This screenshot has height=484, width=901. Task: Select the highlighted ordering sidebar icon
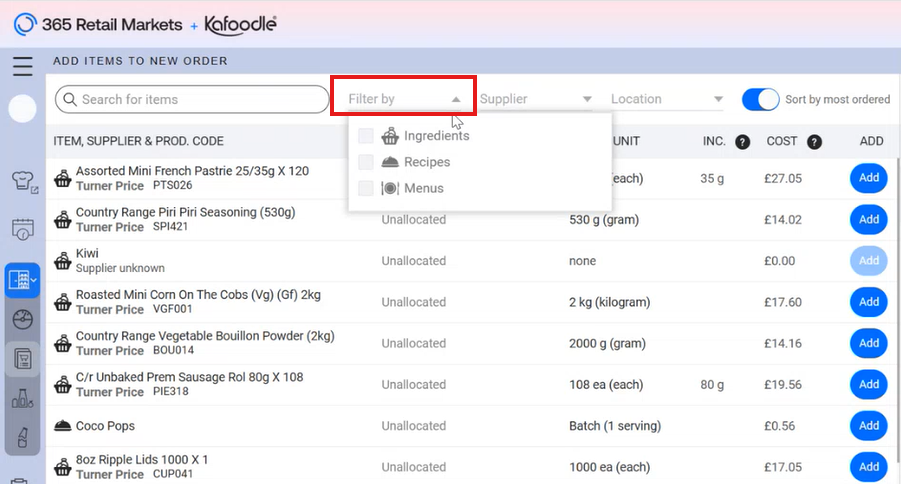pyautogui.click(x=22, y=281)
